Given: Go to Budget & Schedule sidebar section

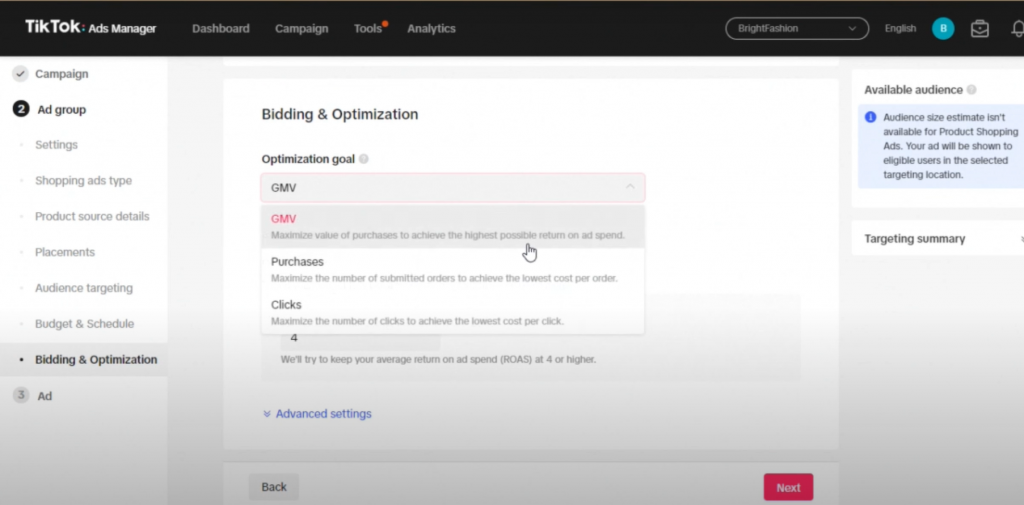Looking at the screenshot, I should point(84,324).
